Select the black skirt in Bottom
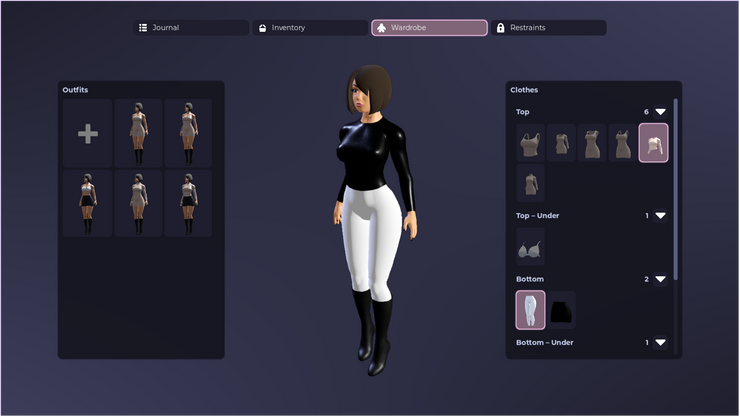The image size is (740, 417). click(x=561, y=310)
